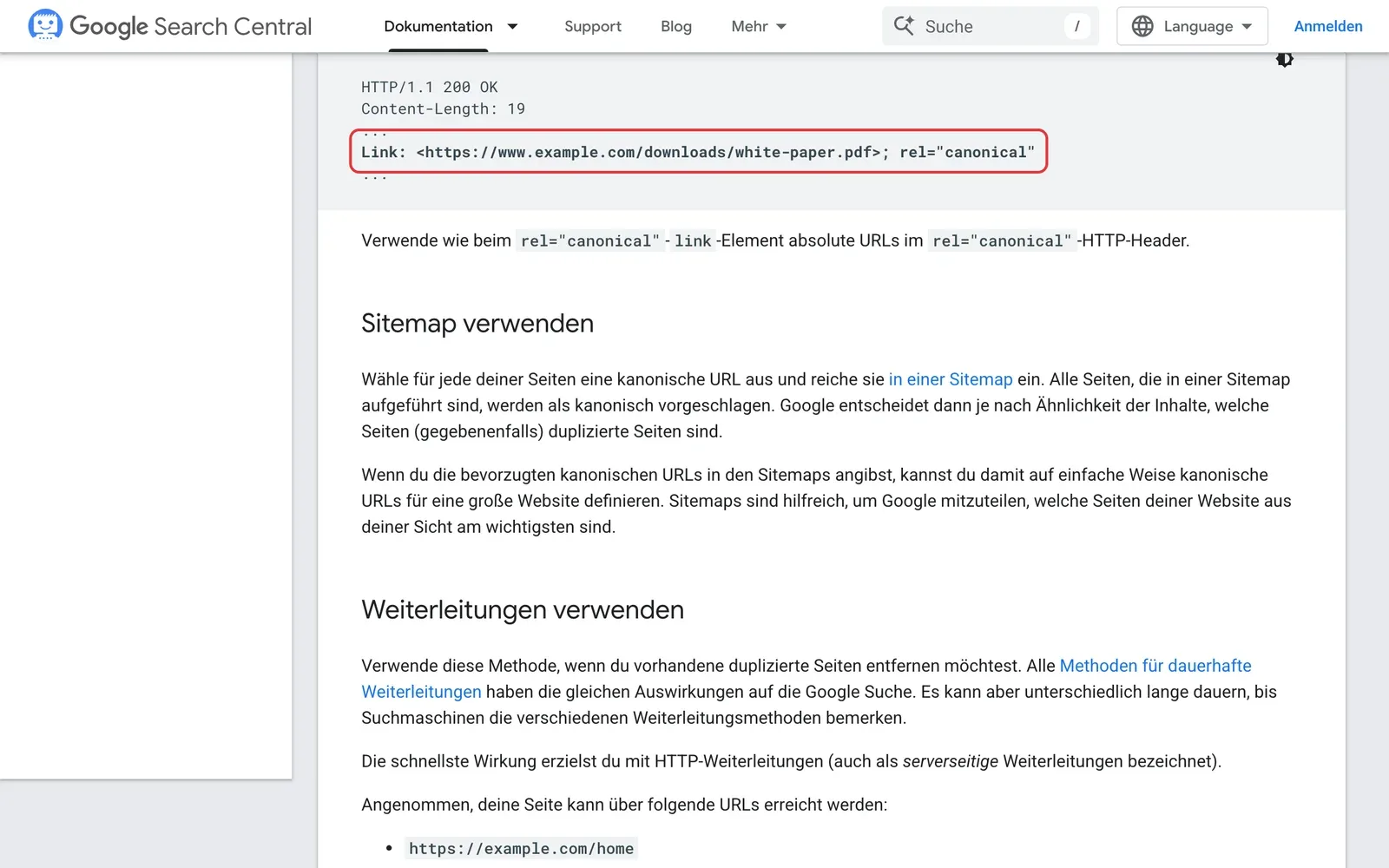Focus the Suche search field

(x=991, y=26)
